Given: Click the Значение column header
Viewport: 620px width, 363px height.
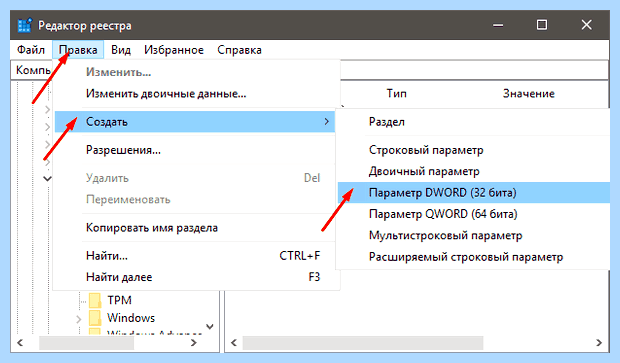Looking at the screenshot, I should click(x=529, y=94).
